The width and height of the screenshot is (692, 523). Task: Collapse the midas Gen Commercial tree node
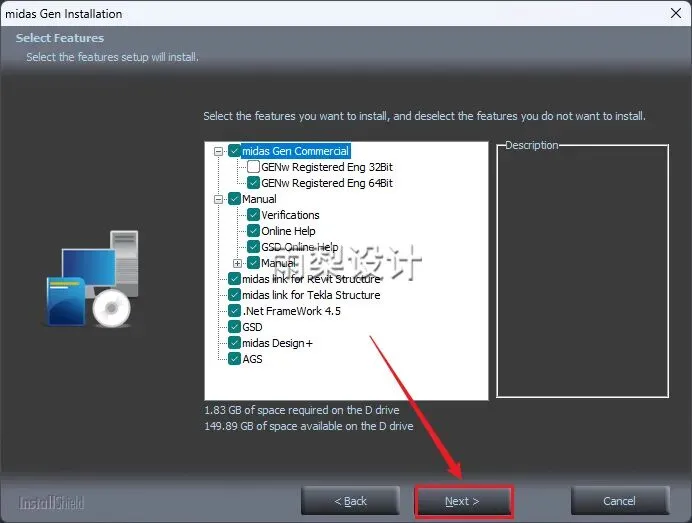tap(218, 151)
